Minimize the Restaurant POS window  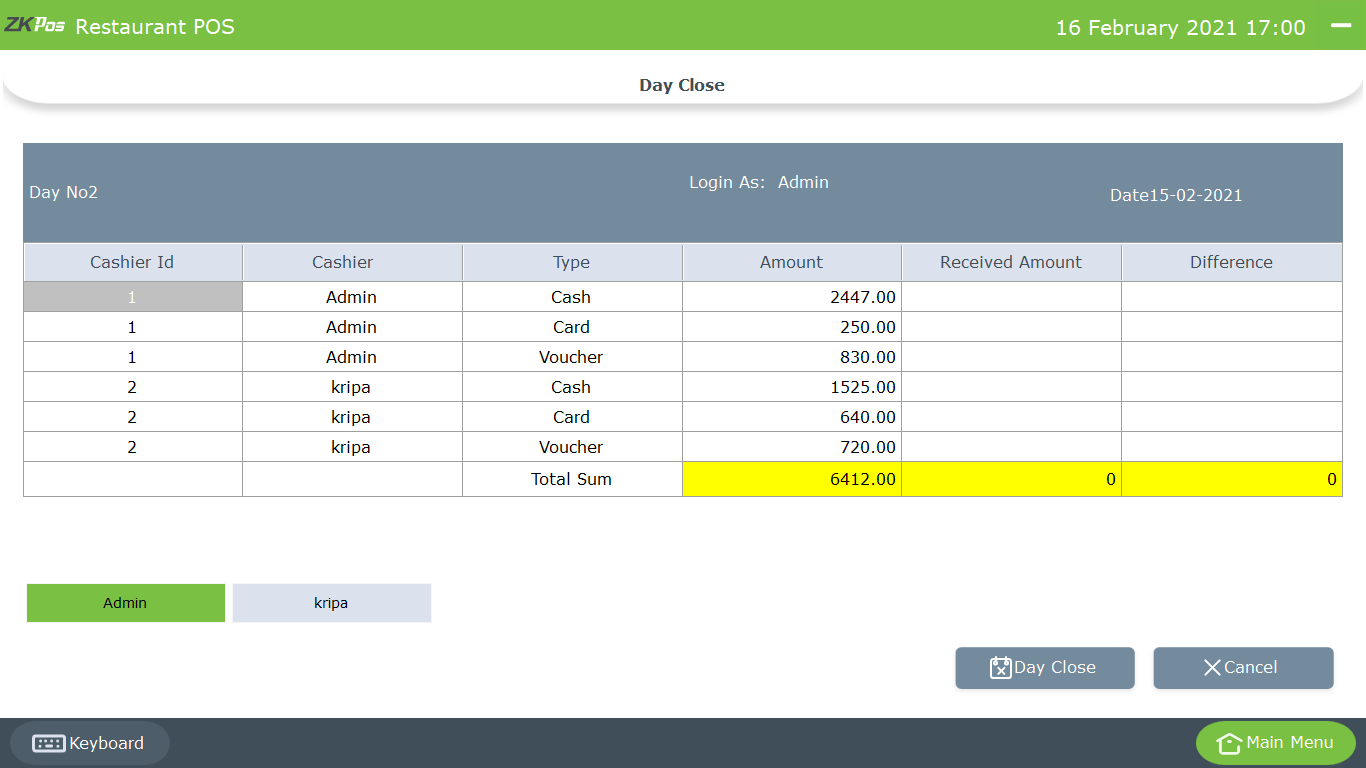tap(1341, 26)
